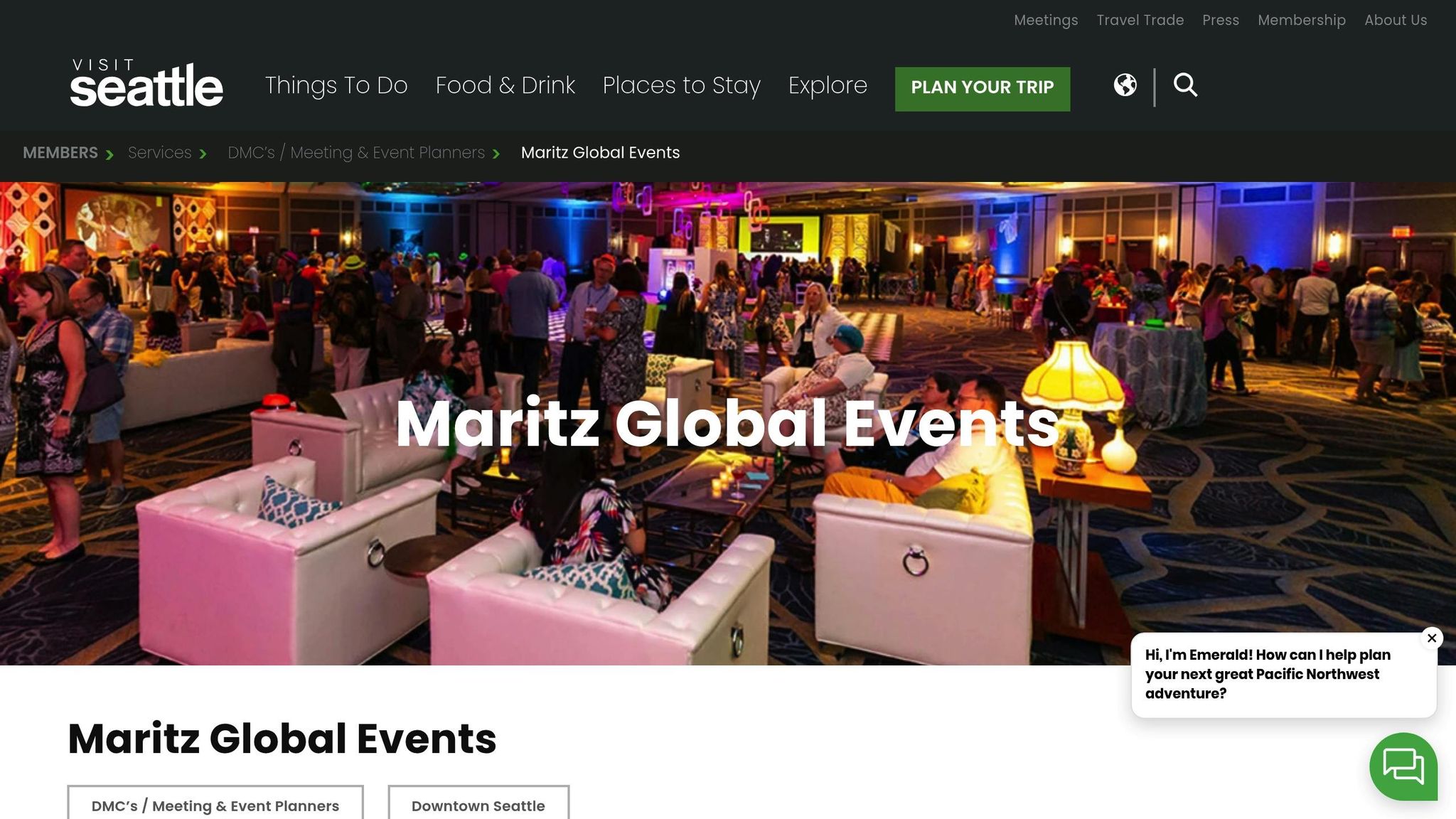The height and width of the screenshot is (819, 1456).
Task: Click the PLAN YOUR TRIP button
Action: (983, 89)
